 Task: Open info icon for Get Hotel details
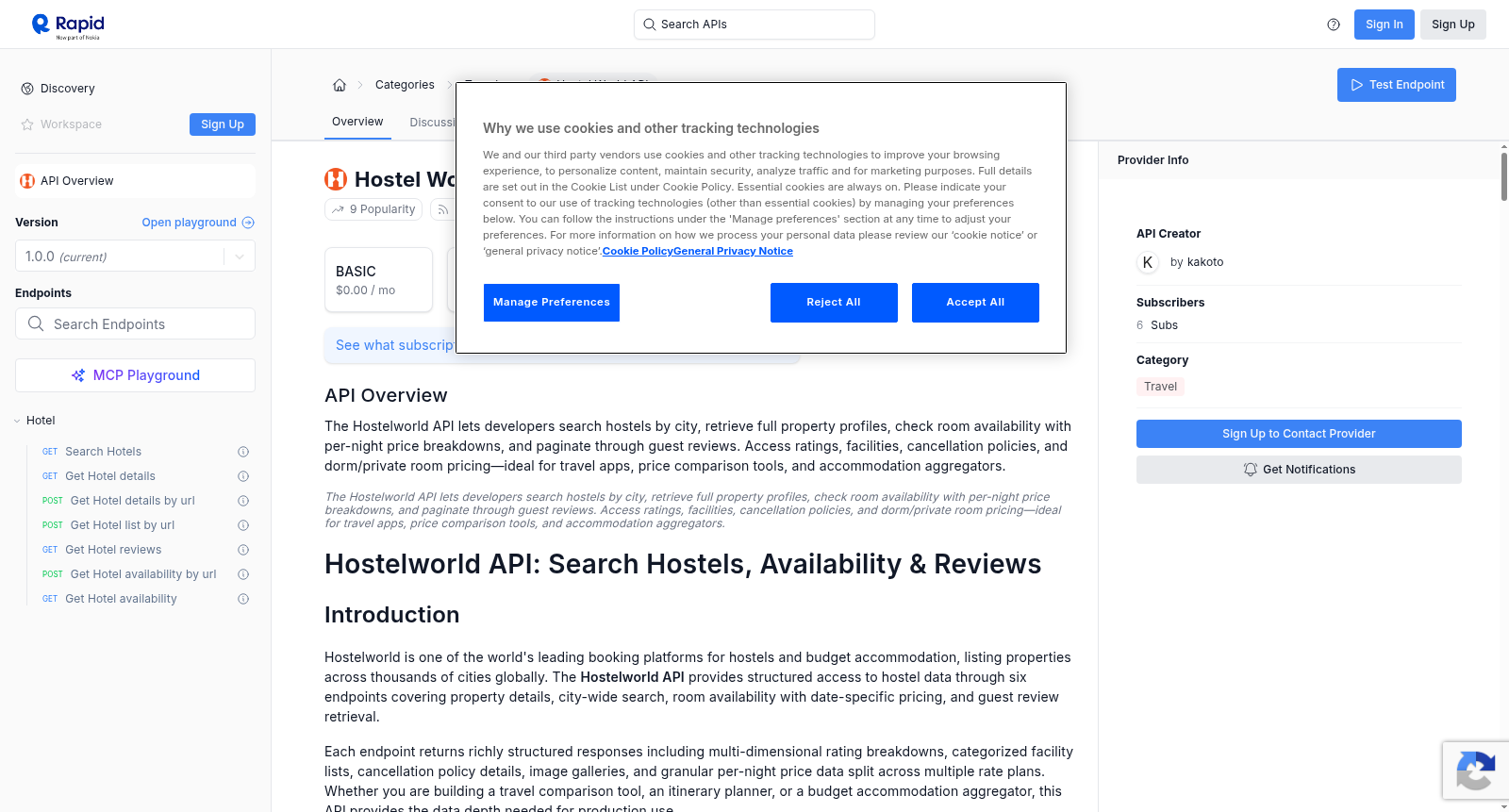tap(243, 476)
